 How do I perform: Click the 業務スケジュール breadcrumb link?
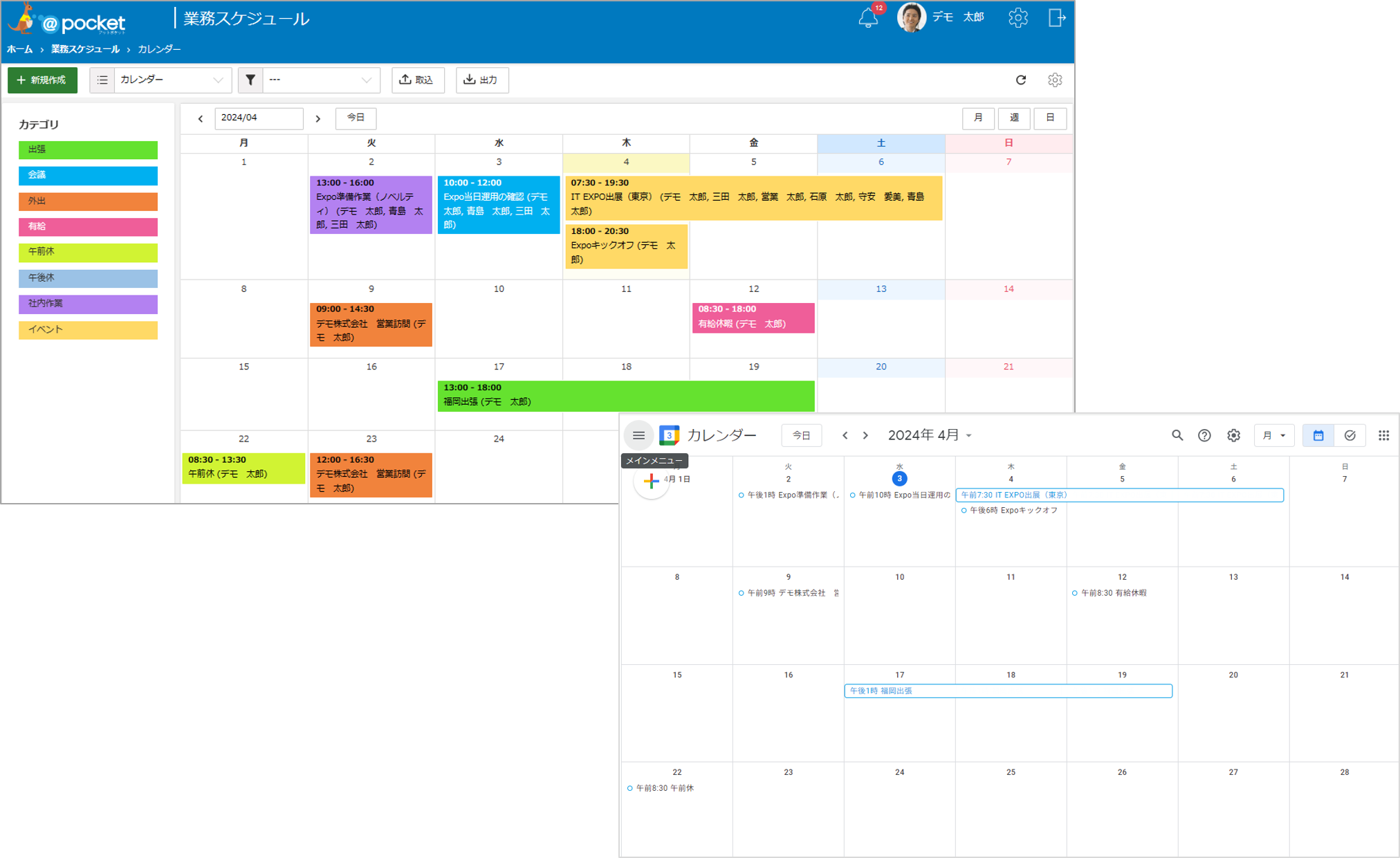pyautogui.click(x=85, y=50)
